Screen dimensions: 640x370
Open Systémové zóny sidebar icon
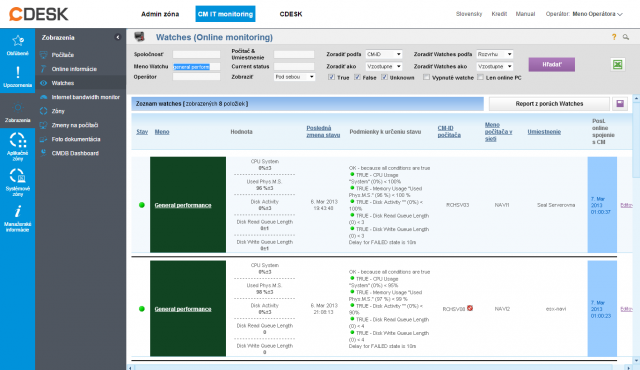(x=18, y=176)
